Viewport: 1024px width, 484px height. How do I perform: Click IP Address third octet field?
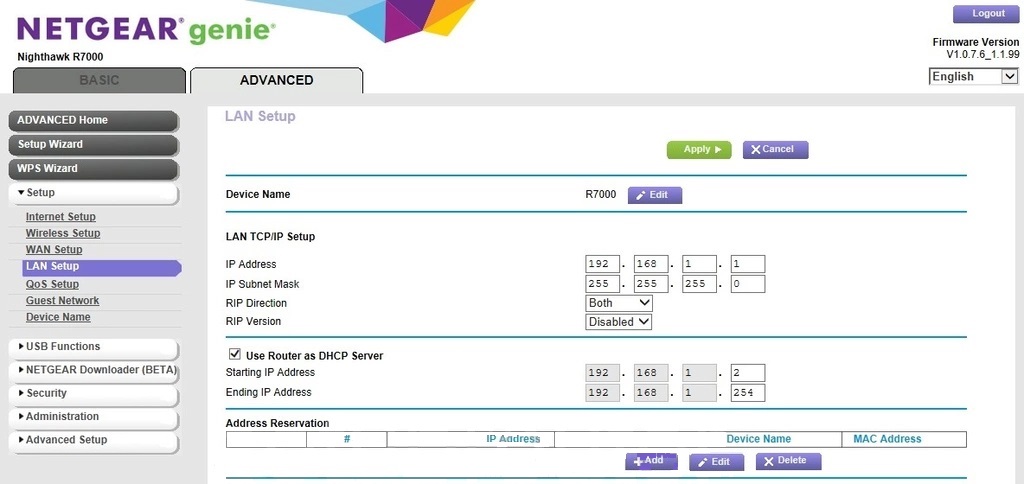[x=699, y=265]
